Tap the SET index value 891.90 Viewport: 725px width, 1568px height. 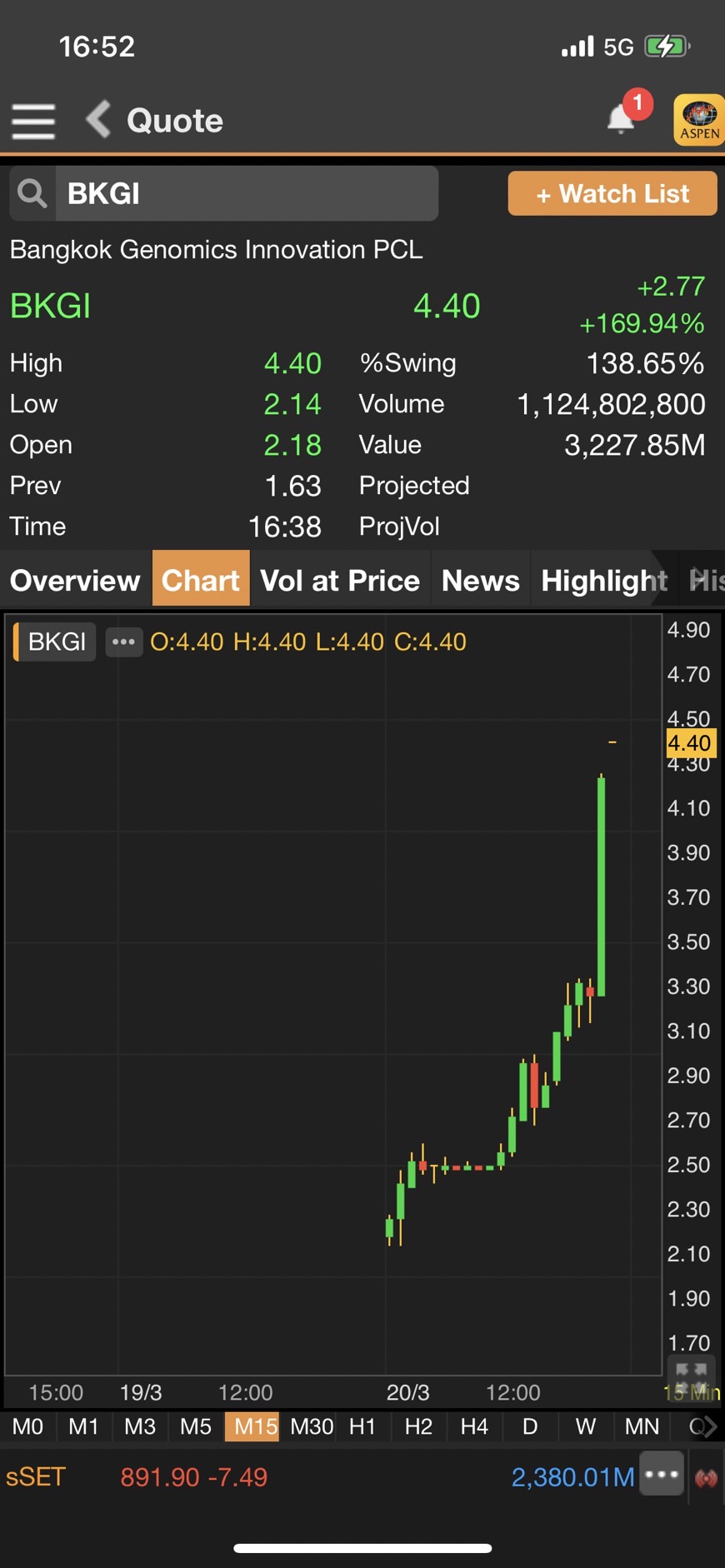pyautogui.click(x=160, y=1477)
